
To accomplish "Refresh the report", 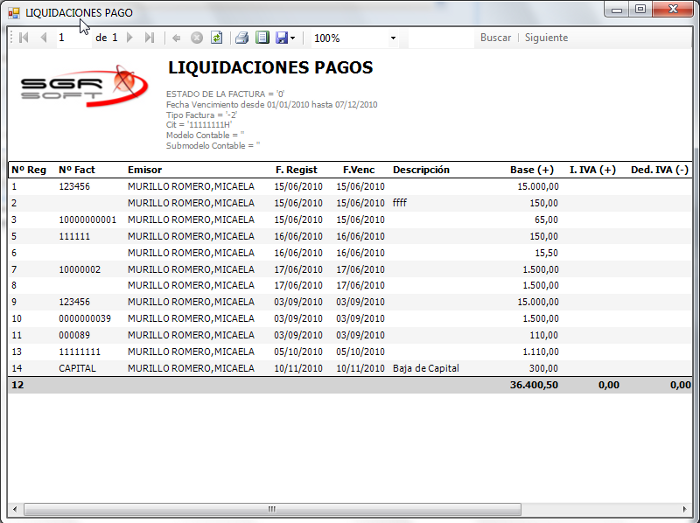I will pyautogui.click(x=217, y=38).
